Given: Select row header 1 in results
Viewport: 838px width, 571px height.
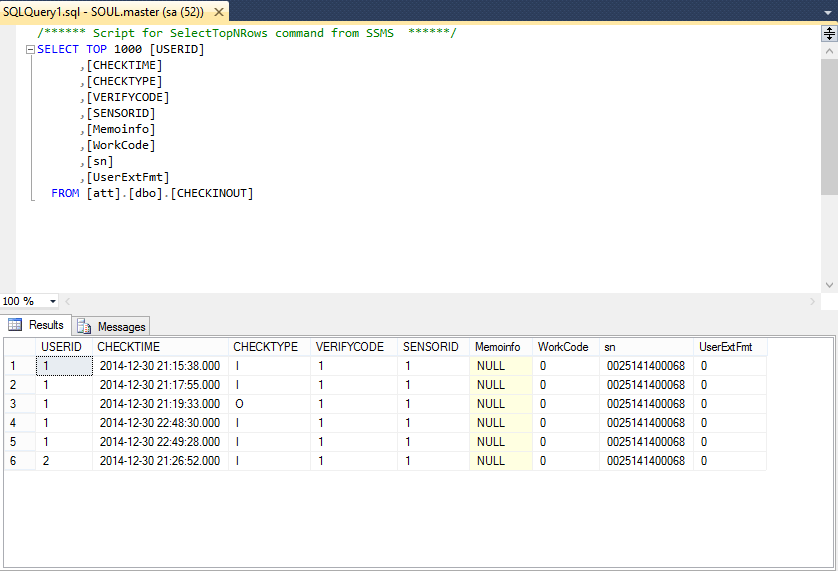Looking at the screenshot, I should (x=20, y=366).
